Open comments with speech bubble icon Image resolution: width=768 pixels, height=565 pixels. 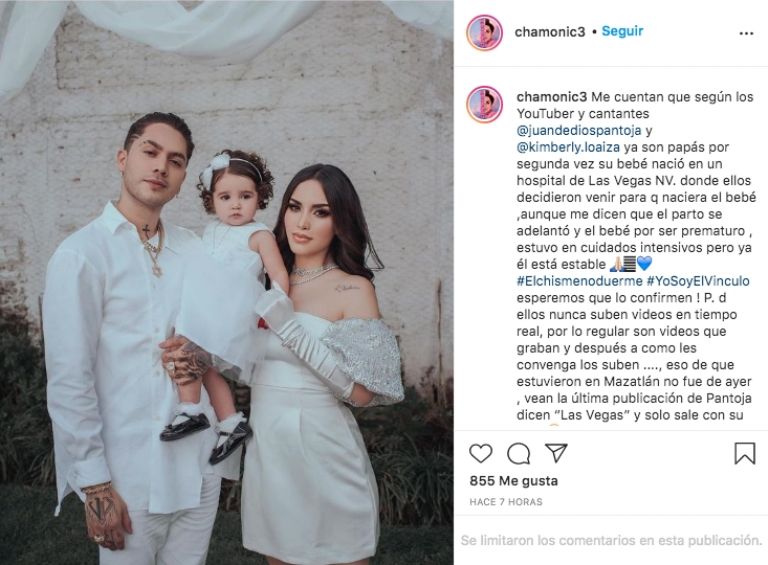[518, 454]
